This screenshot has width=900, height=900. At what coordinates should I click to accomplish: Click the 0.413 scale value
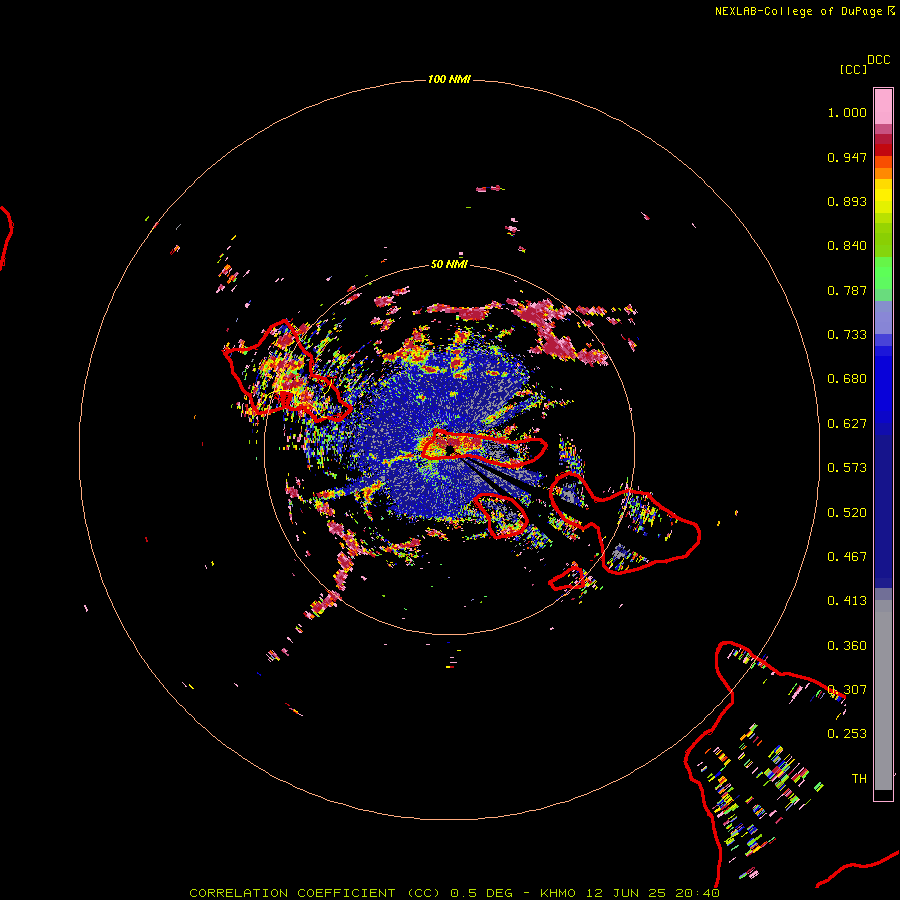847,601
